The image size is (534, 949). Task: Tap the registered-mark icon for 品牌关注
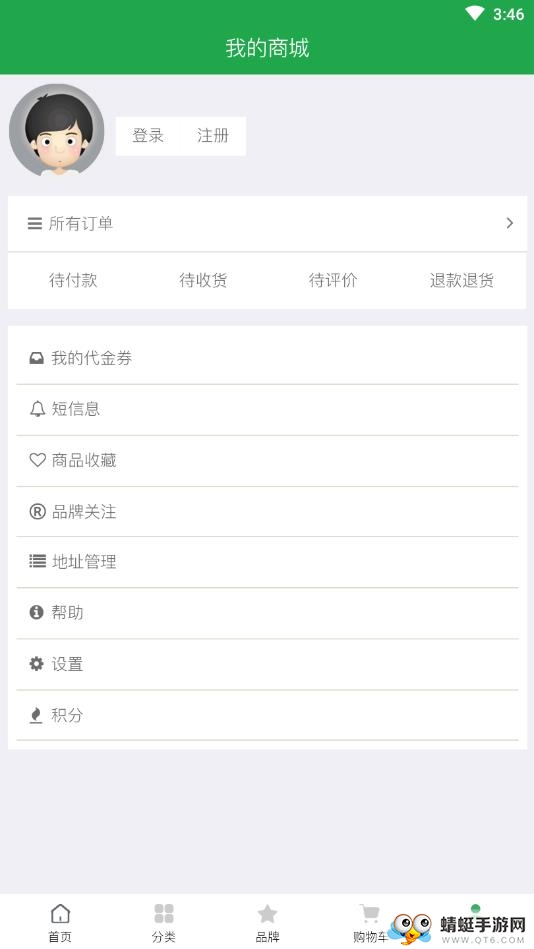click(37, 511)
